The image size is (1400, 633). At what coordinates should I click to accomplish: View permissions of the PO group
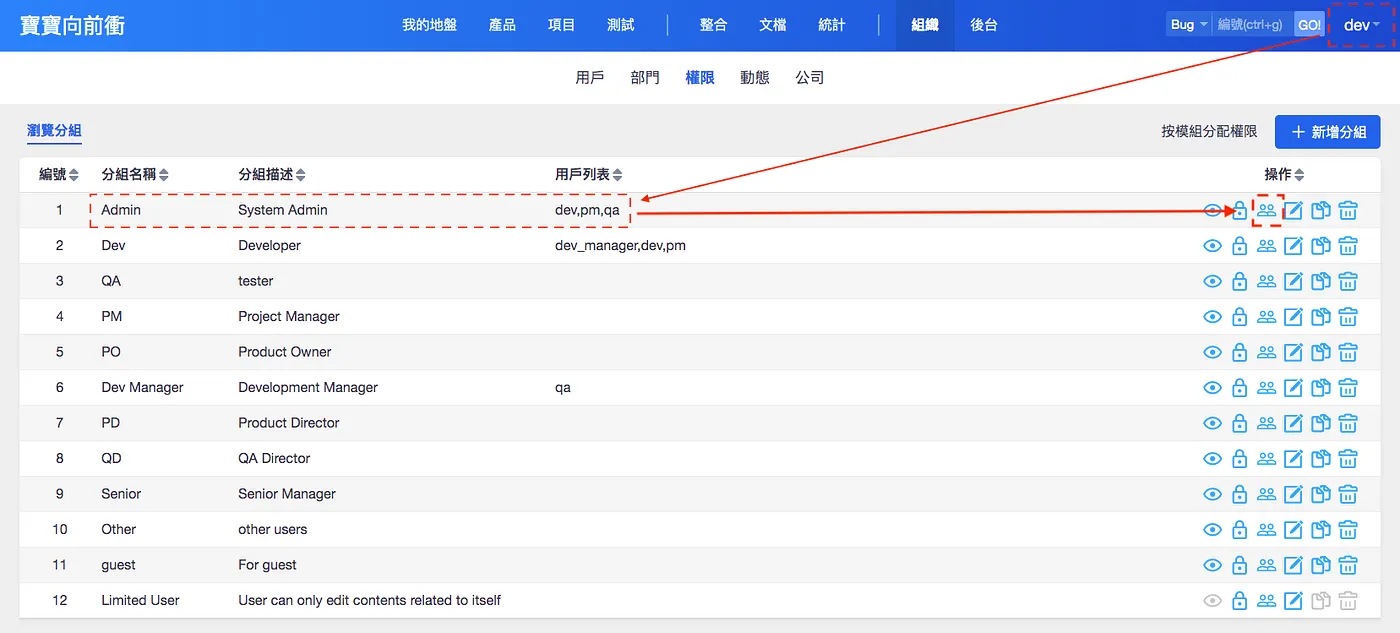click(1212, 352)
